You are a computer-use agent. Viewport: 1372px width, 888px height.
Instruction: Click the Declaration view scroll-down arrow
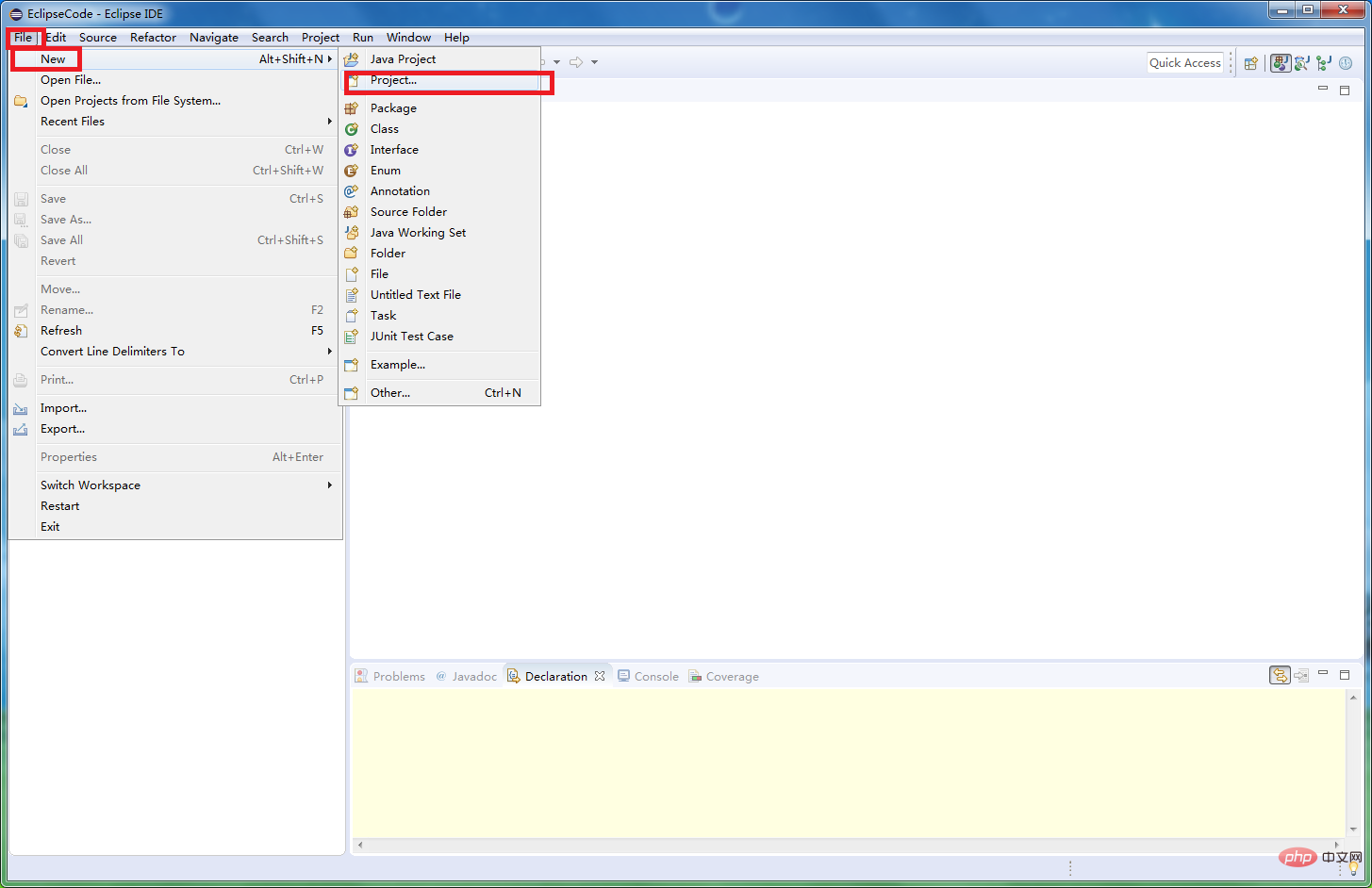point(1354,830)
